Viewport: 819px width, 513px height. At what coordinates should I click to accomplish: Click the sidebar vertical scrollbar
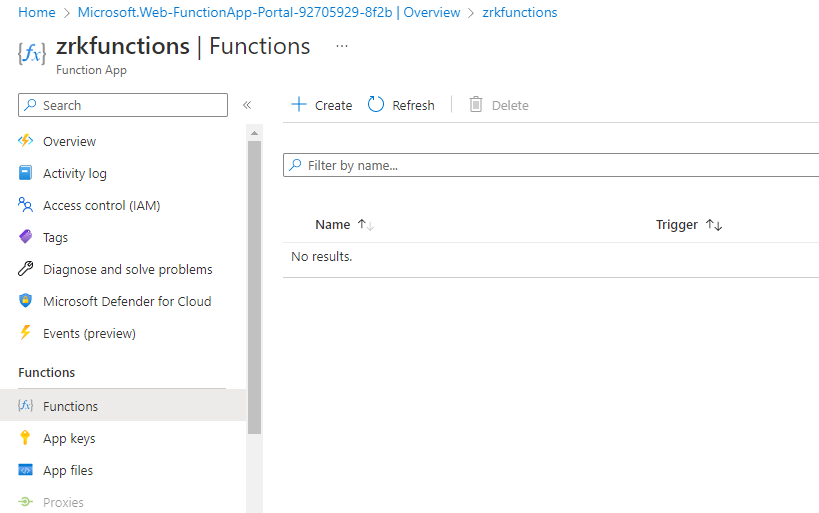(x=254, y=290)
